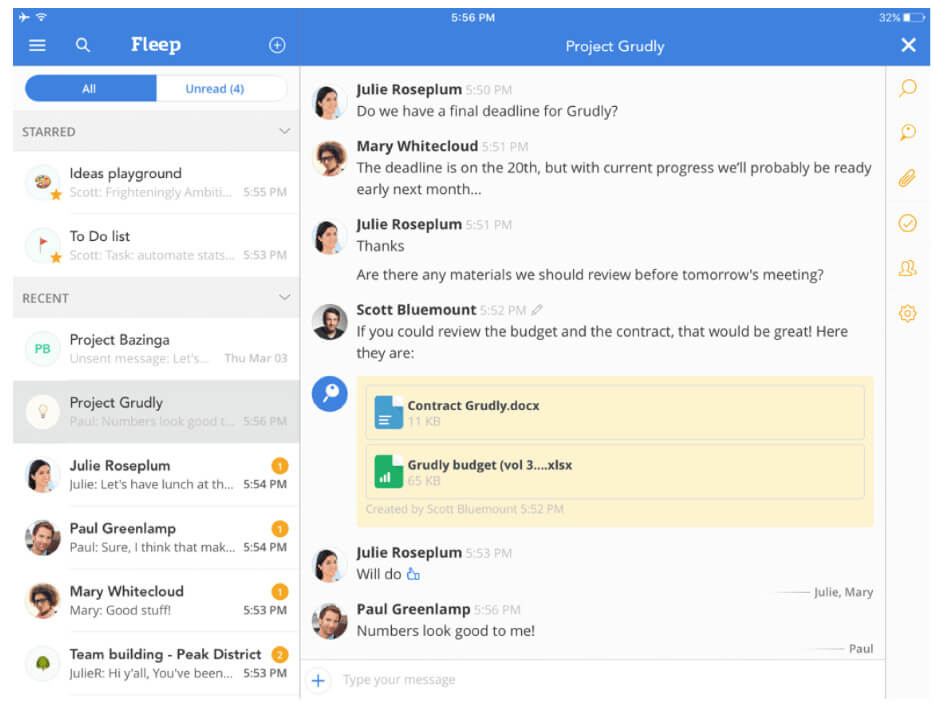This screenshot has height=716, width=934.
Task: Show pinned messages from sidebar pin icon
Action: coord(908,132)
